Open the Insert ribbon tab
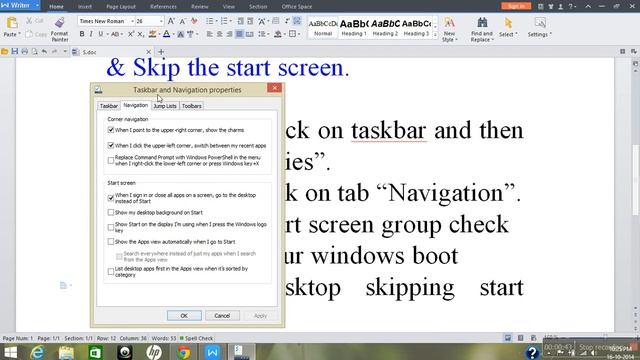This screenshot has height=360, width=640. point(84,7)
